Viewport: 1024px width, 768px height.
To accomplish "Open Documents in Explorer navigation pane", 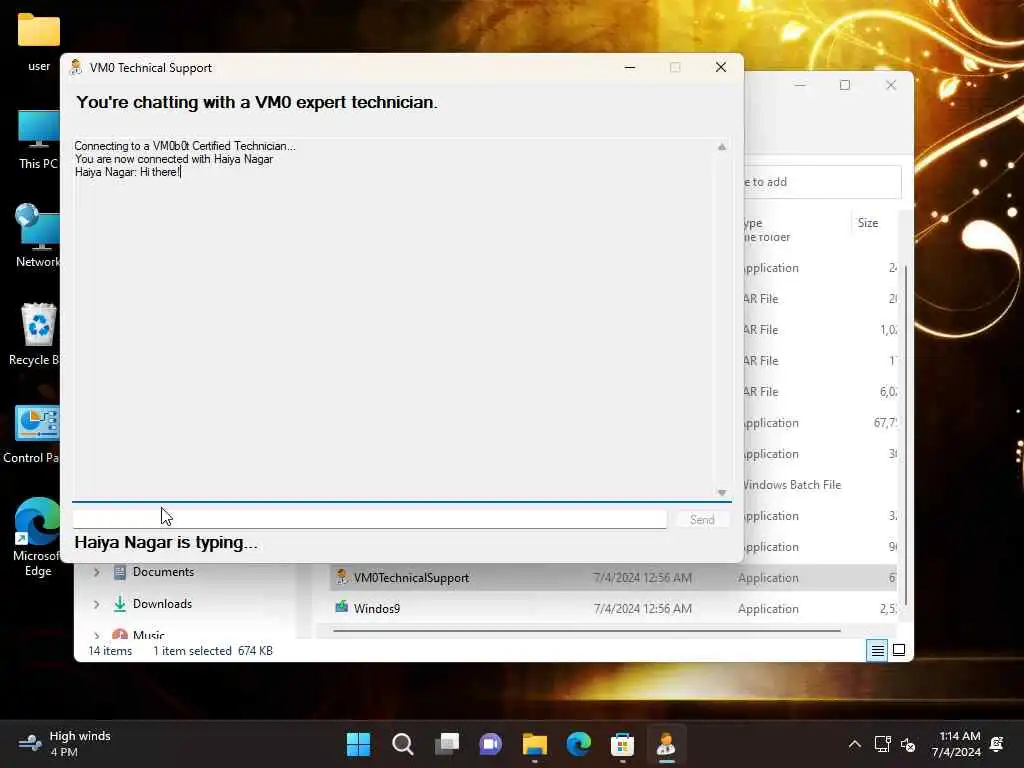I will 163,571.
